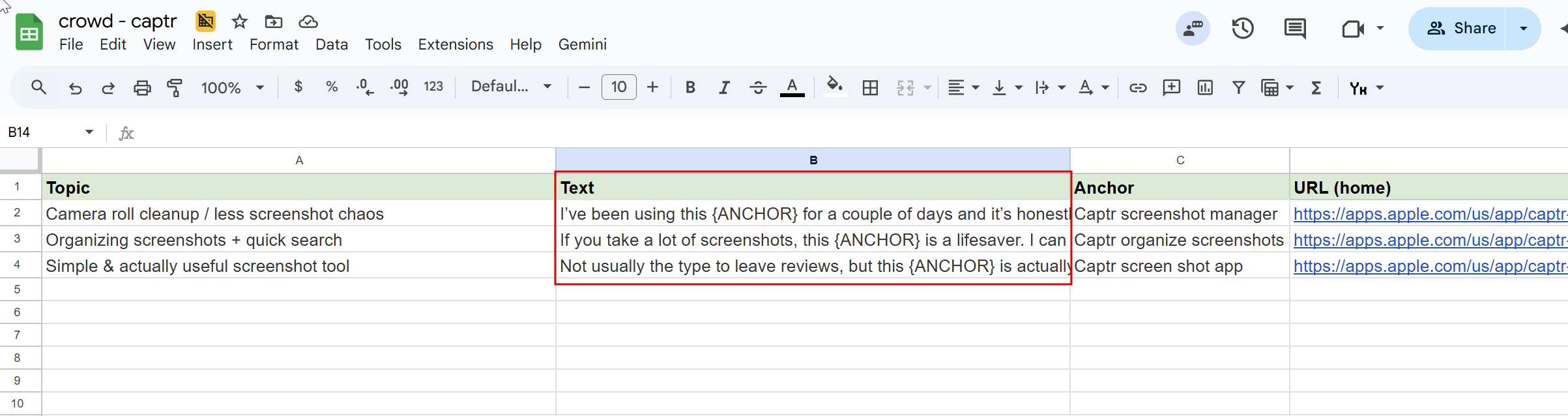
Task: Open the Format menu
Action: pos(274,44)
